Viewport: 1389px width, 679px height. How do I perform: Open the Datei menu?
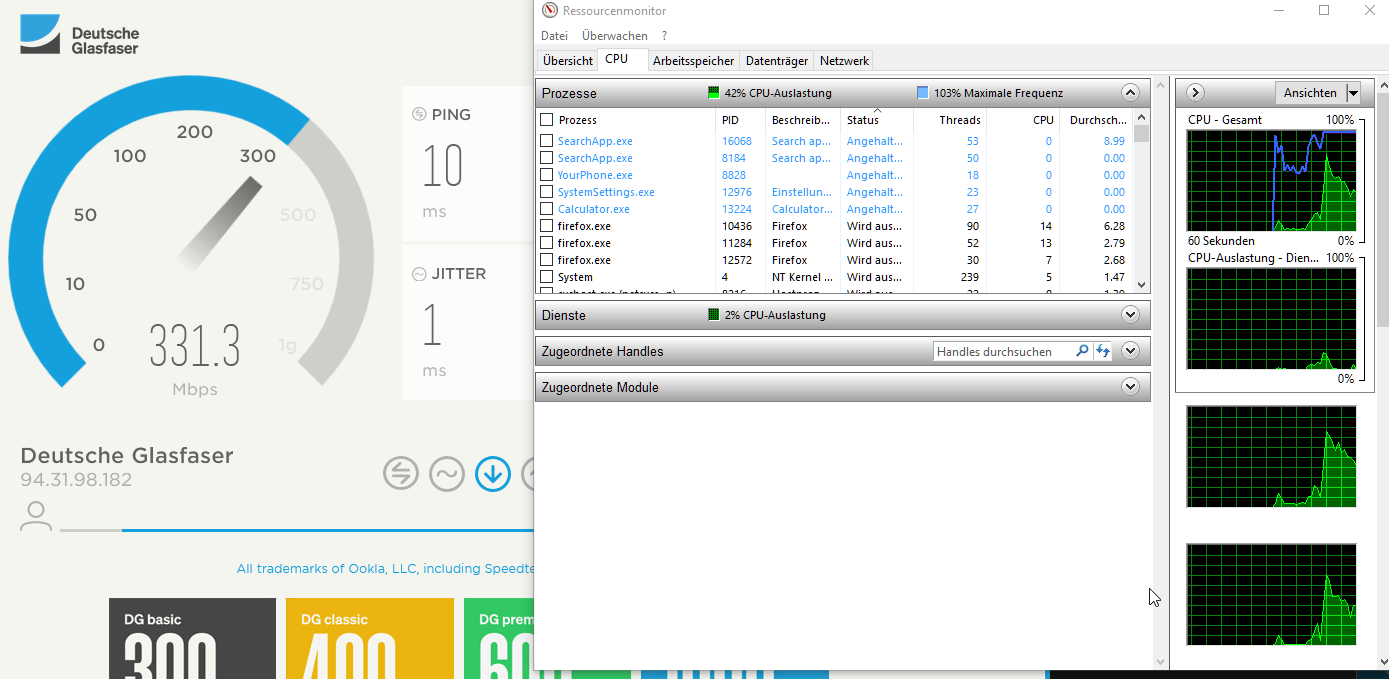tap(554, 36)
